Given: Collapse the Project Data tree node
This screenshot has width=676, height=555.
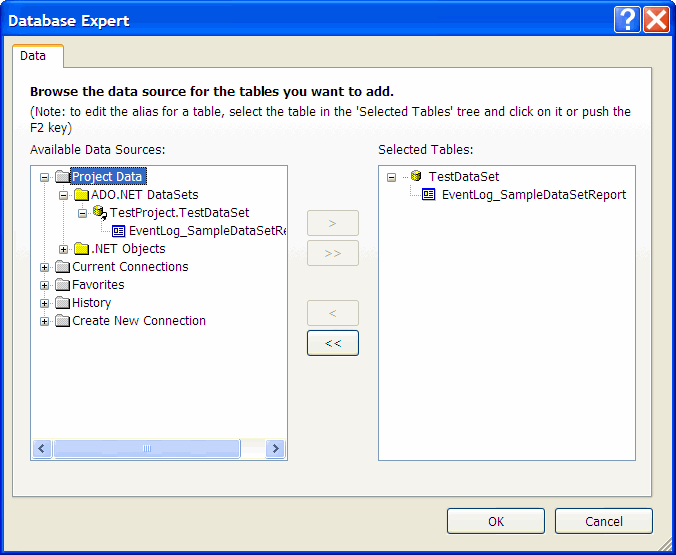Looking at the screenshot, I should tap(44, 178).
